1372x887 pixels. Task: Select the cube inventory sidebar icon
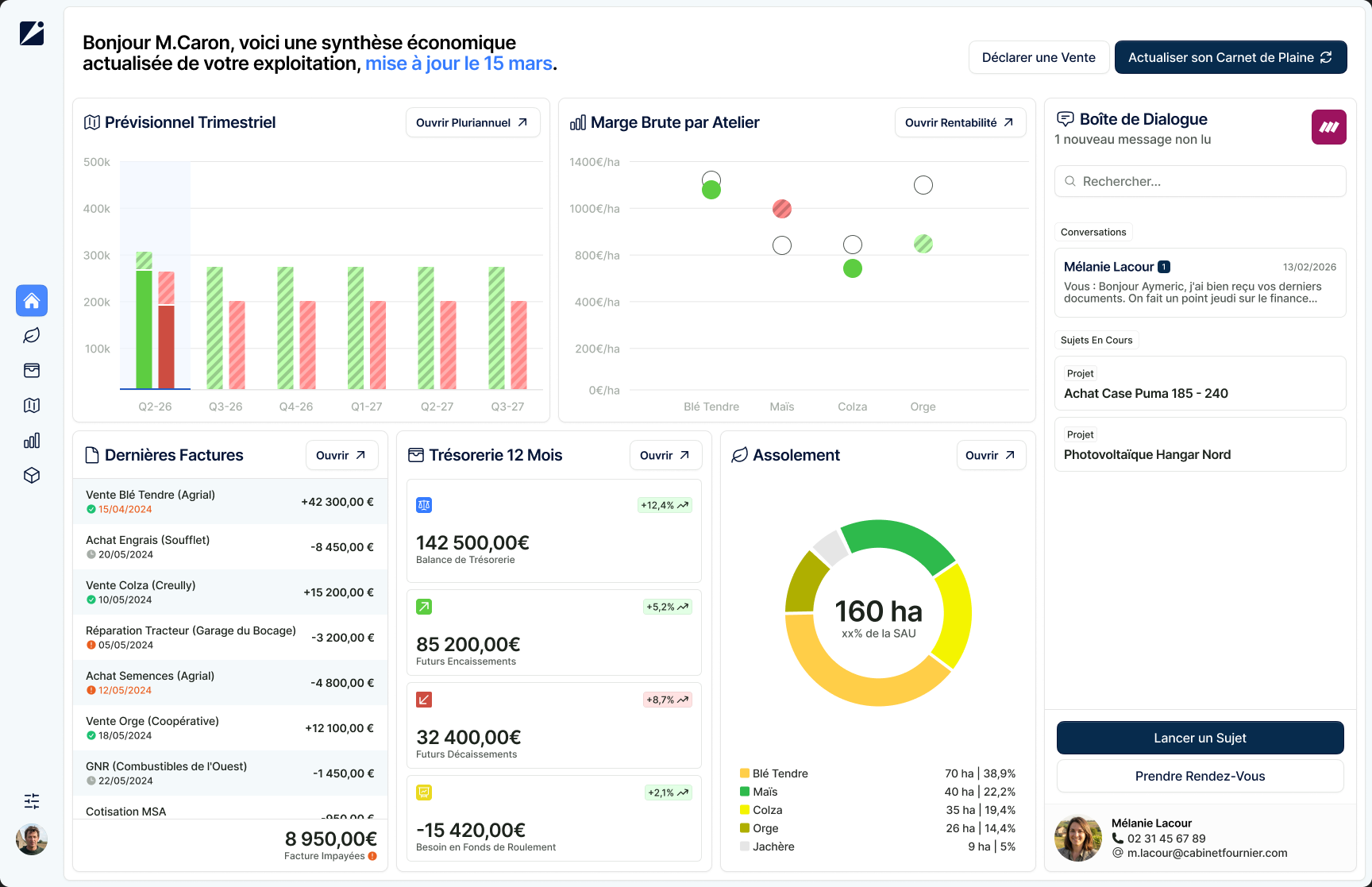pos(32,476)
